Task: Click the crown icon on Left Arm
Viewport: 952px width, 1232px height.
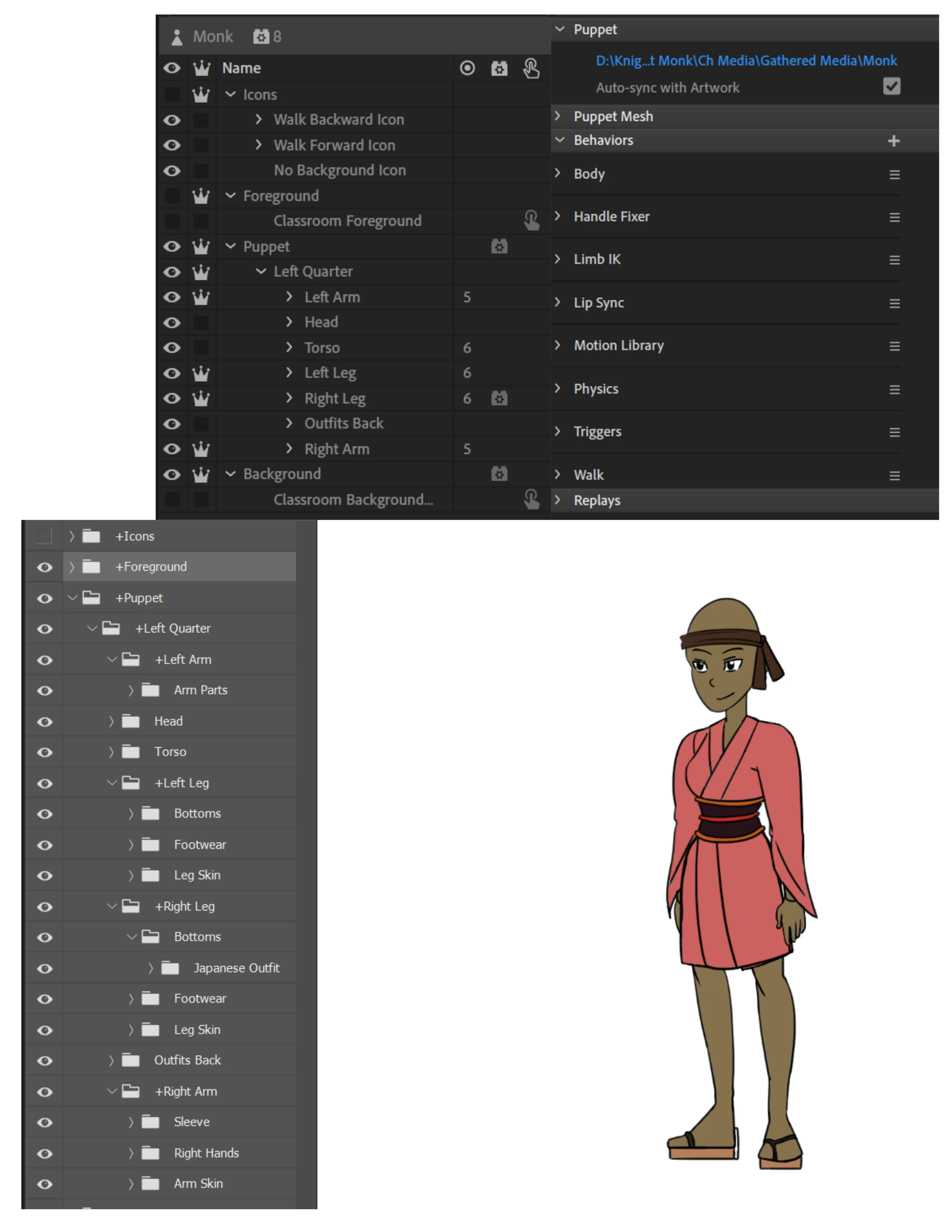Action: point(201,297)
